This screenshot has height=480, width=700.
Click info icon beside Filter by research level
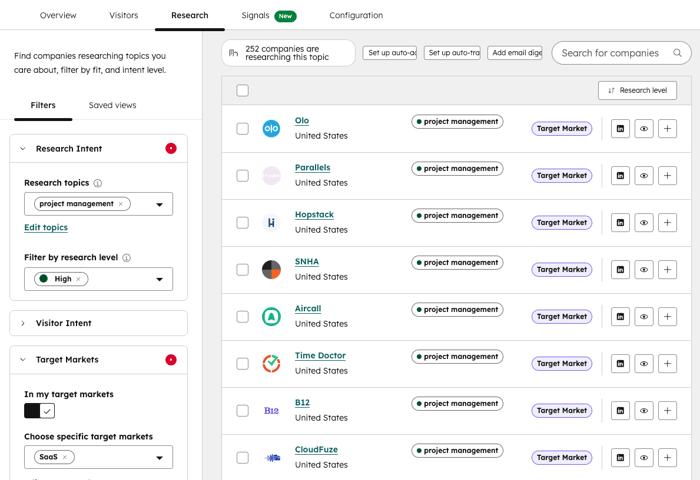point(126,258)
